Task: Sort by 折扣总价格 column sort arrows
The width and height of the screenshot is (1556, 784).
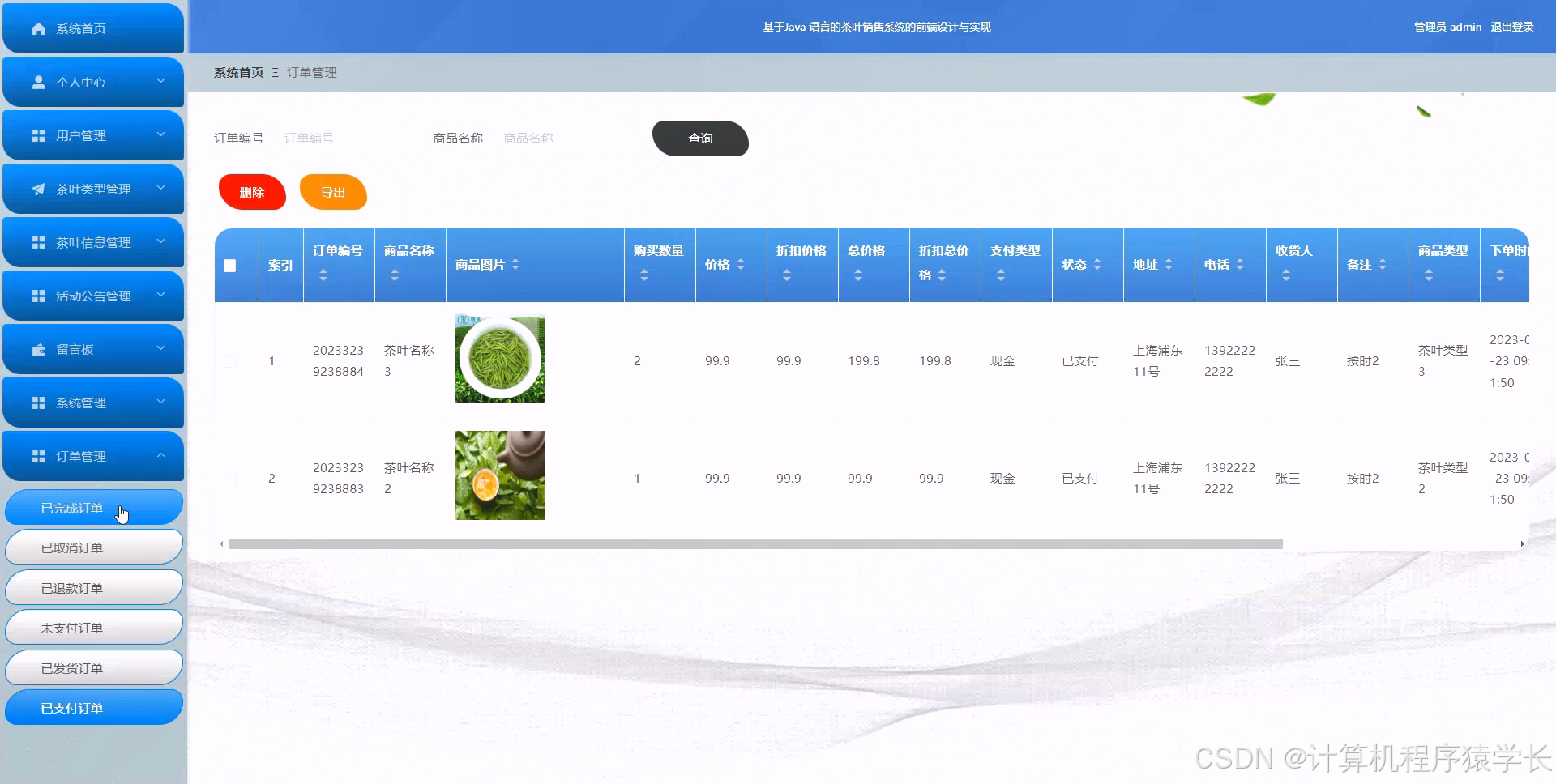Action: [x=942, y=275]
